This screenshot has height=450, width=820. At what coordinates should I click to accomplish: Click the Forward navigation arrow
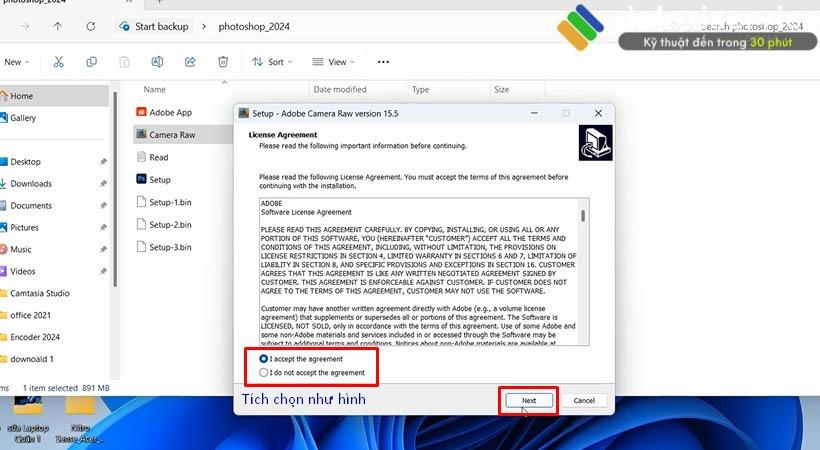[25, 26]
